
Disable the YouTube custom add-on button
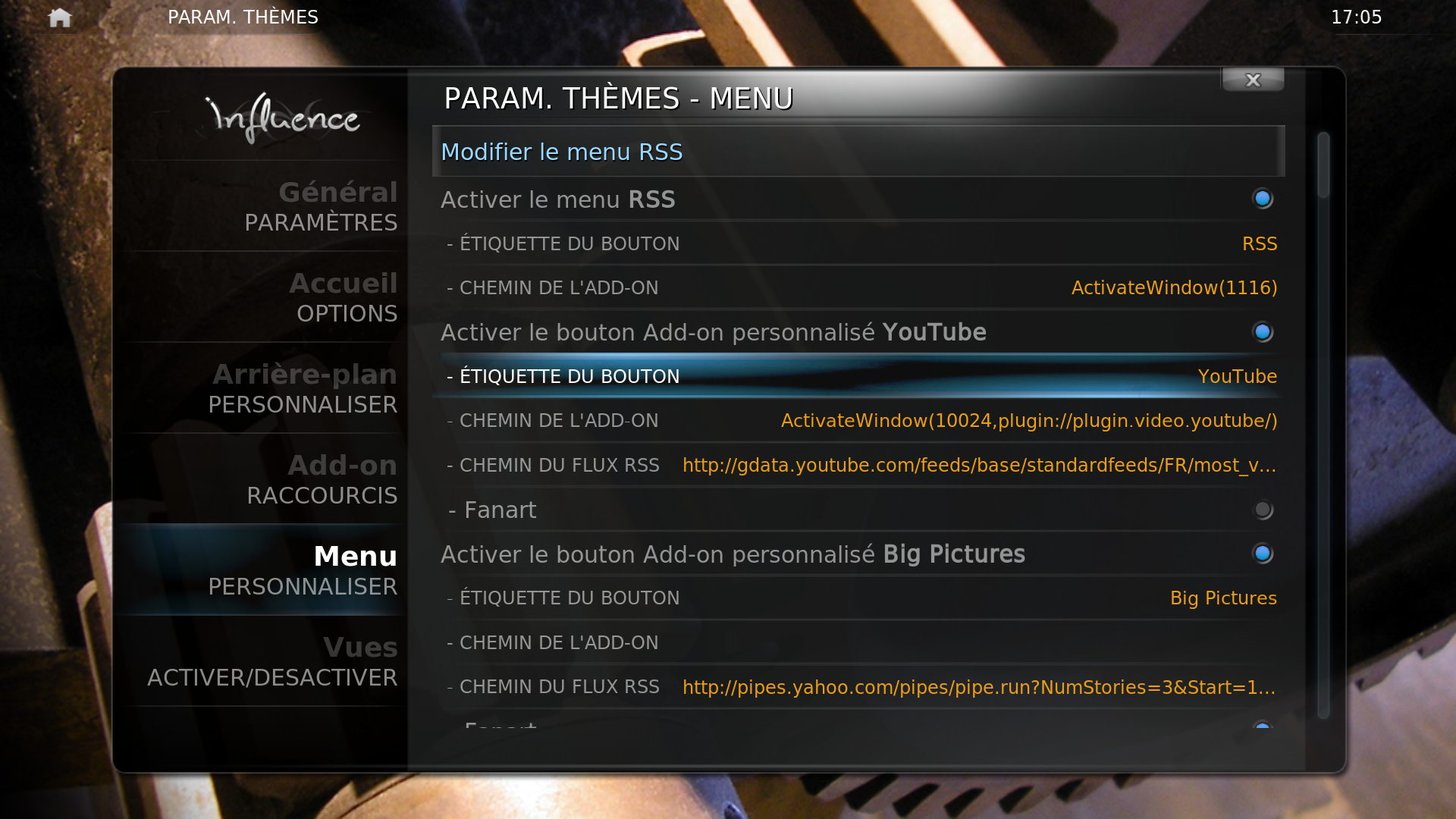pos(1262,332)
